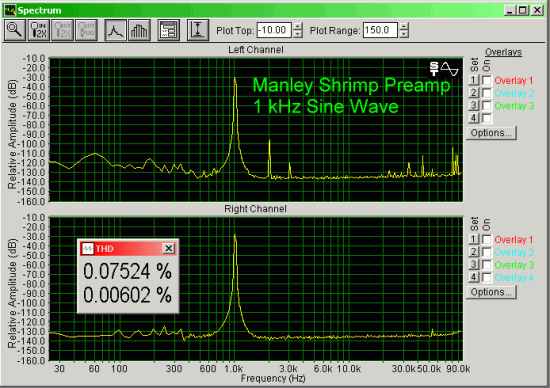
Task: Click the Plot Range input field
Action: coord(380,30)
